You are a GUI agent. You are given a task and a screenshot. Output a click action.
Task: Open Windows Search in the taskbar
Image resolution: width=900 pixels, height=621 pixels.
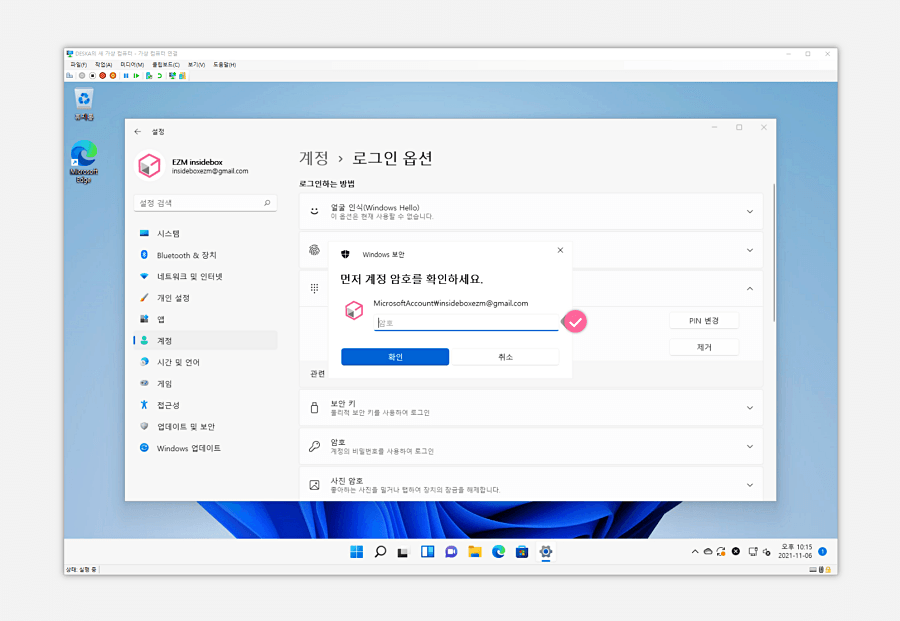tap(381, 552)
